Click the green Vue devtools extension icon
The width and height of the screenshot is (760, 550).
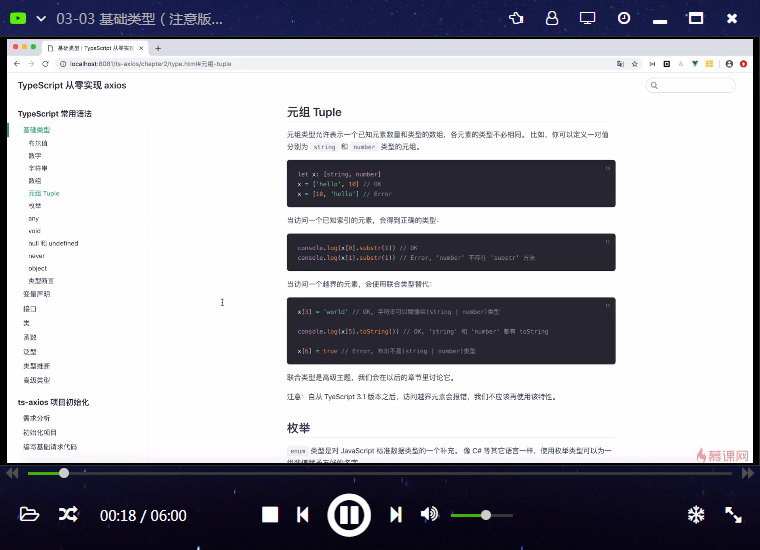695,63
